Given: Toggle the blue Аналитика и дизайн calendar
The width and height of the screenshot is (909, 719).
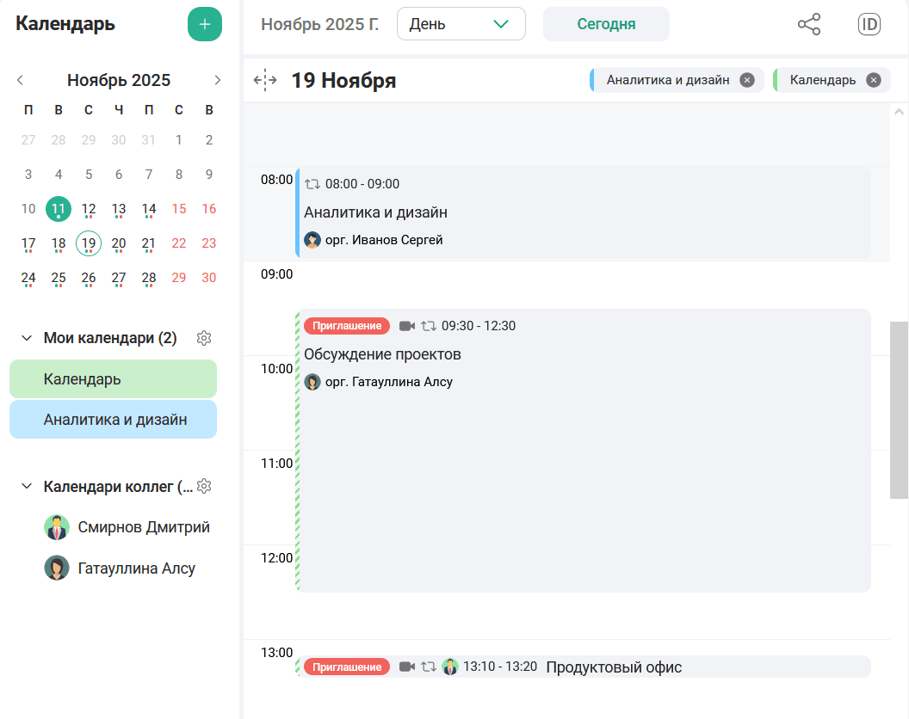Looking at the screenshot, I should click(113, 420).
